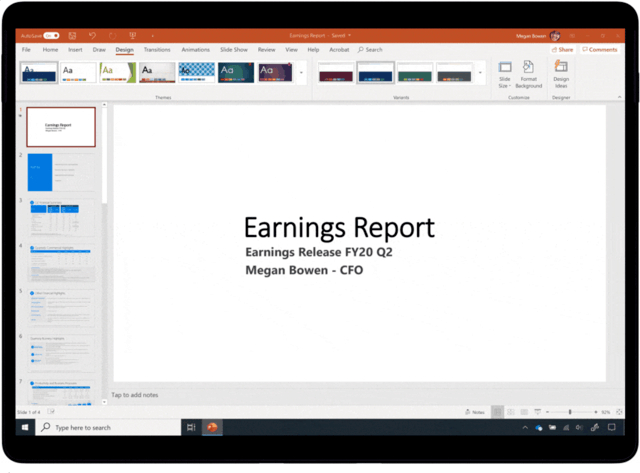Screen dimensions: 640x473
Task: Click the Format Background icon
Action: 528,73
